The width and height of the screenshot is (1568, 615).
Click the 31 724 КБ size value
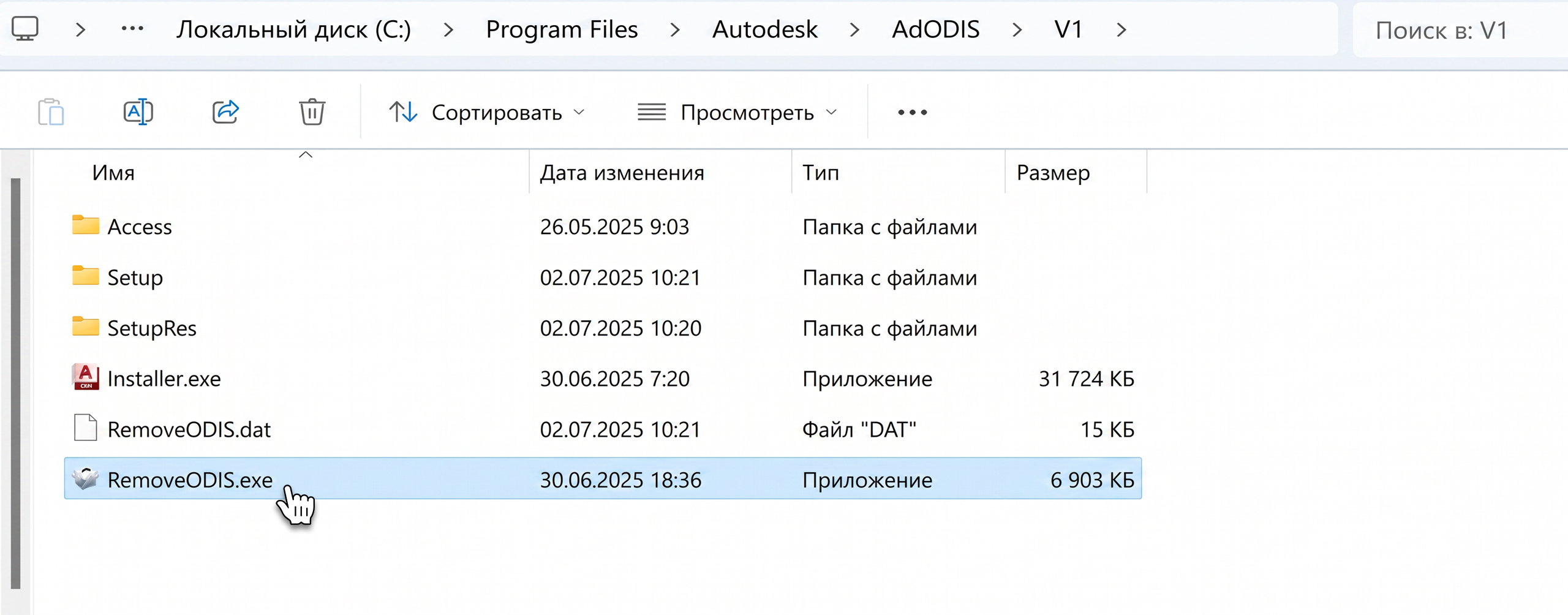1087,379
